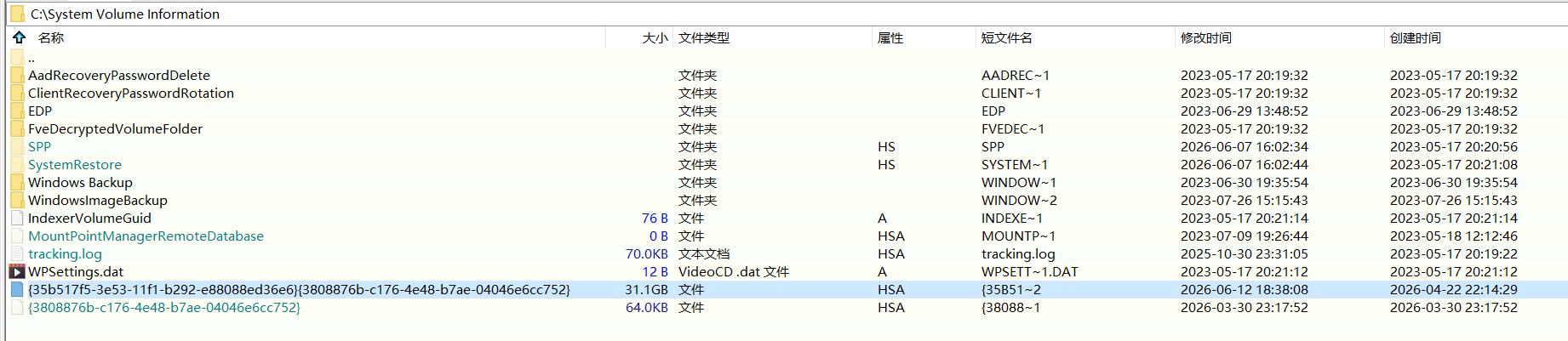Select the FveDecryptedVolumeFolder name
Image resolution: width=1568 pixels, height=341 pixels.
116,128
